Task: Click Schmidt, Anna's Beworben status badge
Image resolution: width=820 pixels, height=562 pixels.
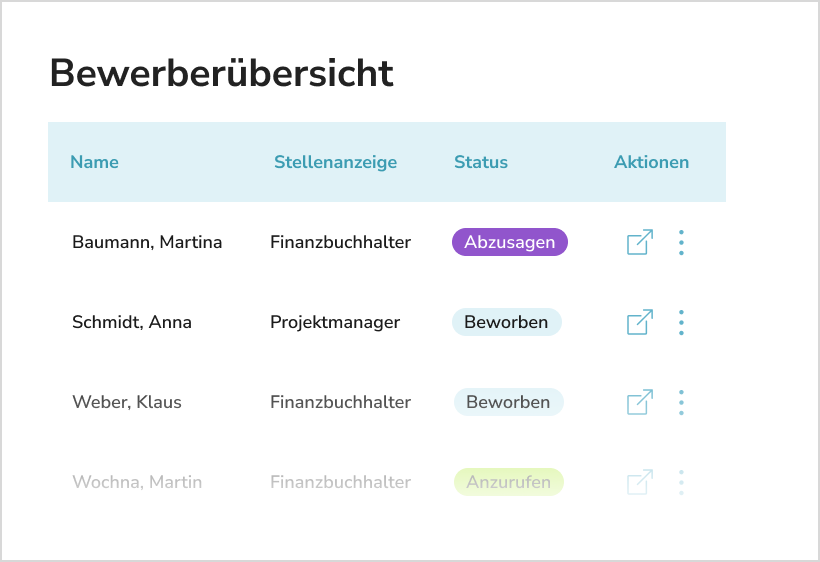Action: coord(507,322)
